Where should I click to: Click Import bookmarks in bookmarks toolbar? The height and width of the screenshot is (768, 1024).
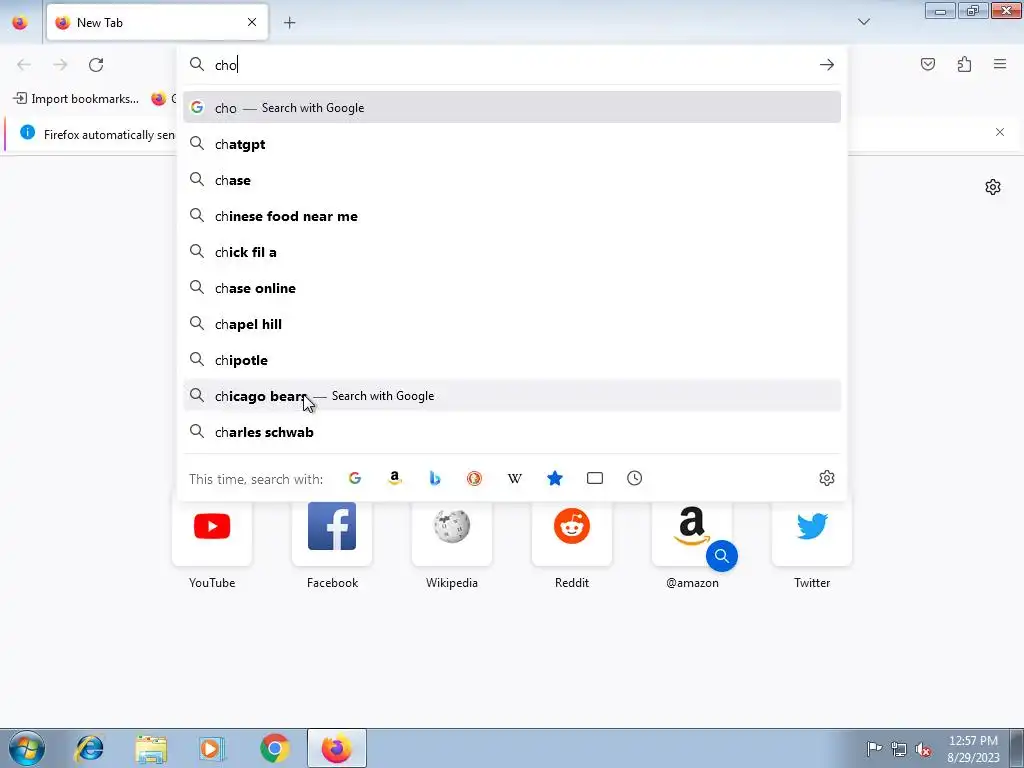[76, 99]
